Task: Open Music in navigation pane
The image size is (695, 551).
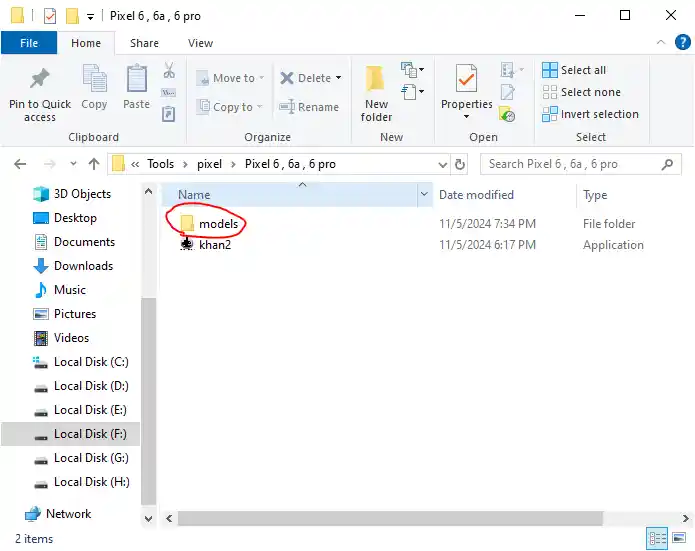Action: pos(59,289)
